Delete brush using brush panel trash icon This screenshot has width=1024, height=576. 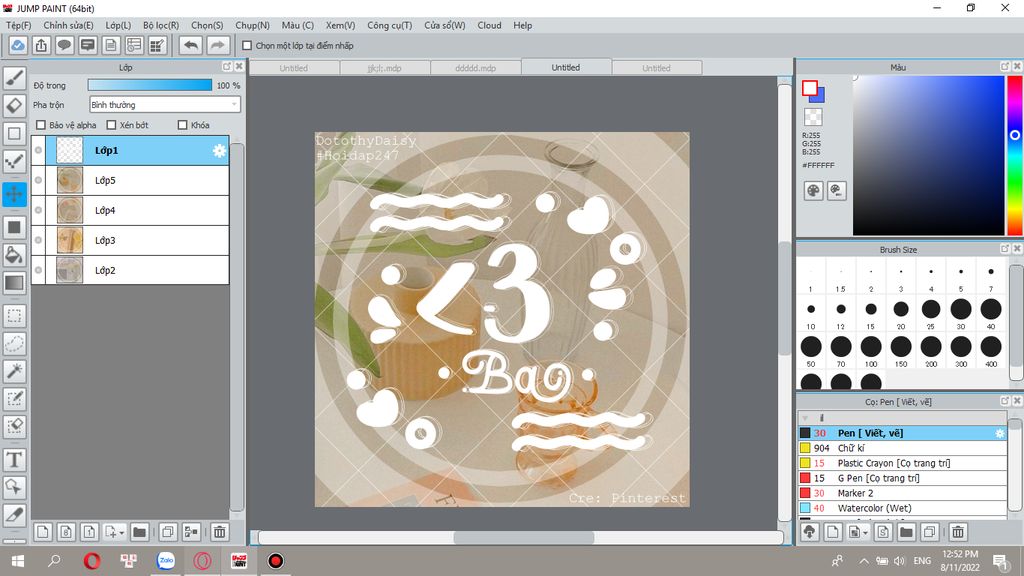(958, 532)
